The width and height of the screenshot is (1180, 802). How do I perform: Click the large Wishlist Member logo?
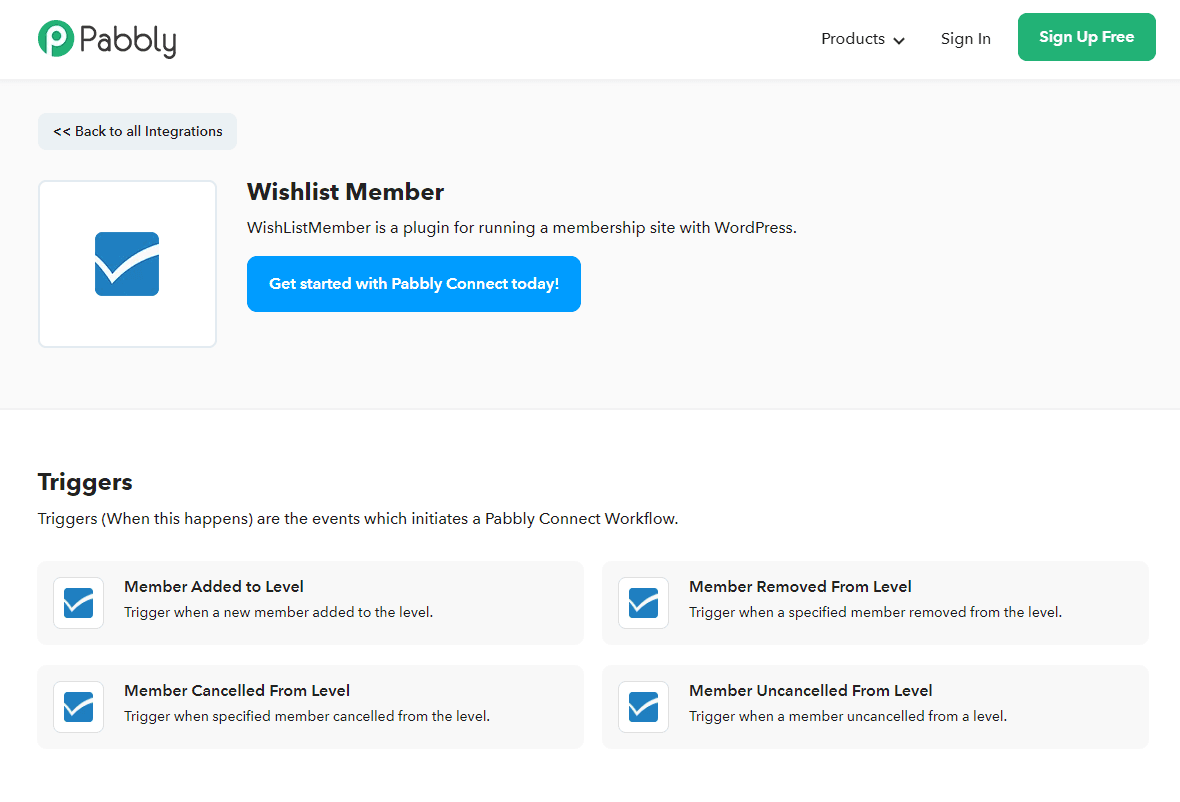(127, 264)
